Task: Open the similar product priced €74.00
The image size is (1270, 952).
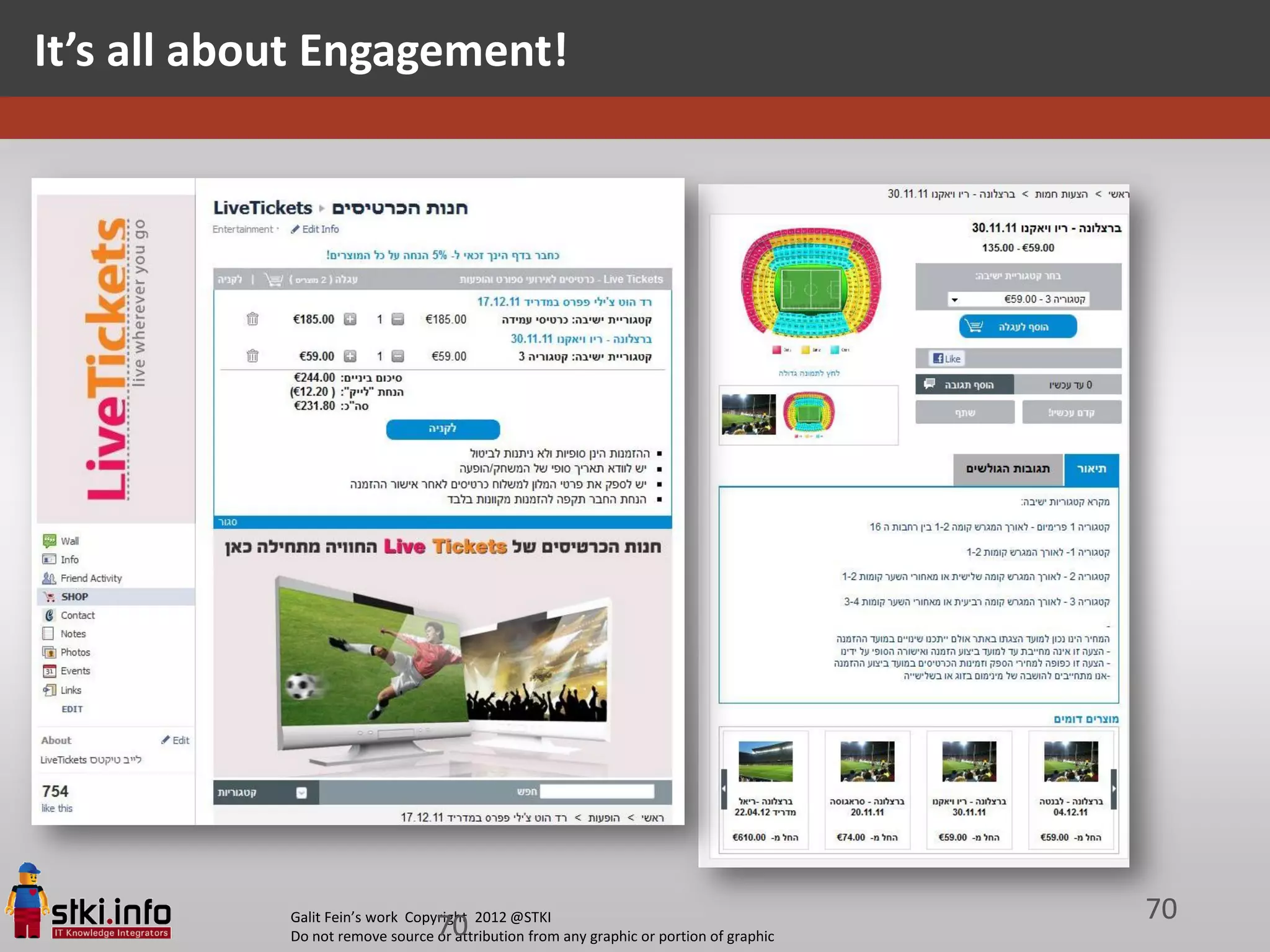Action: (x=867, y=791)
